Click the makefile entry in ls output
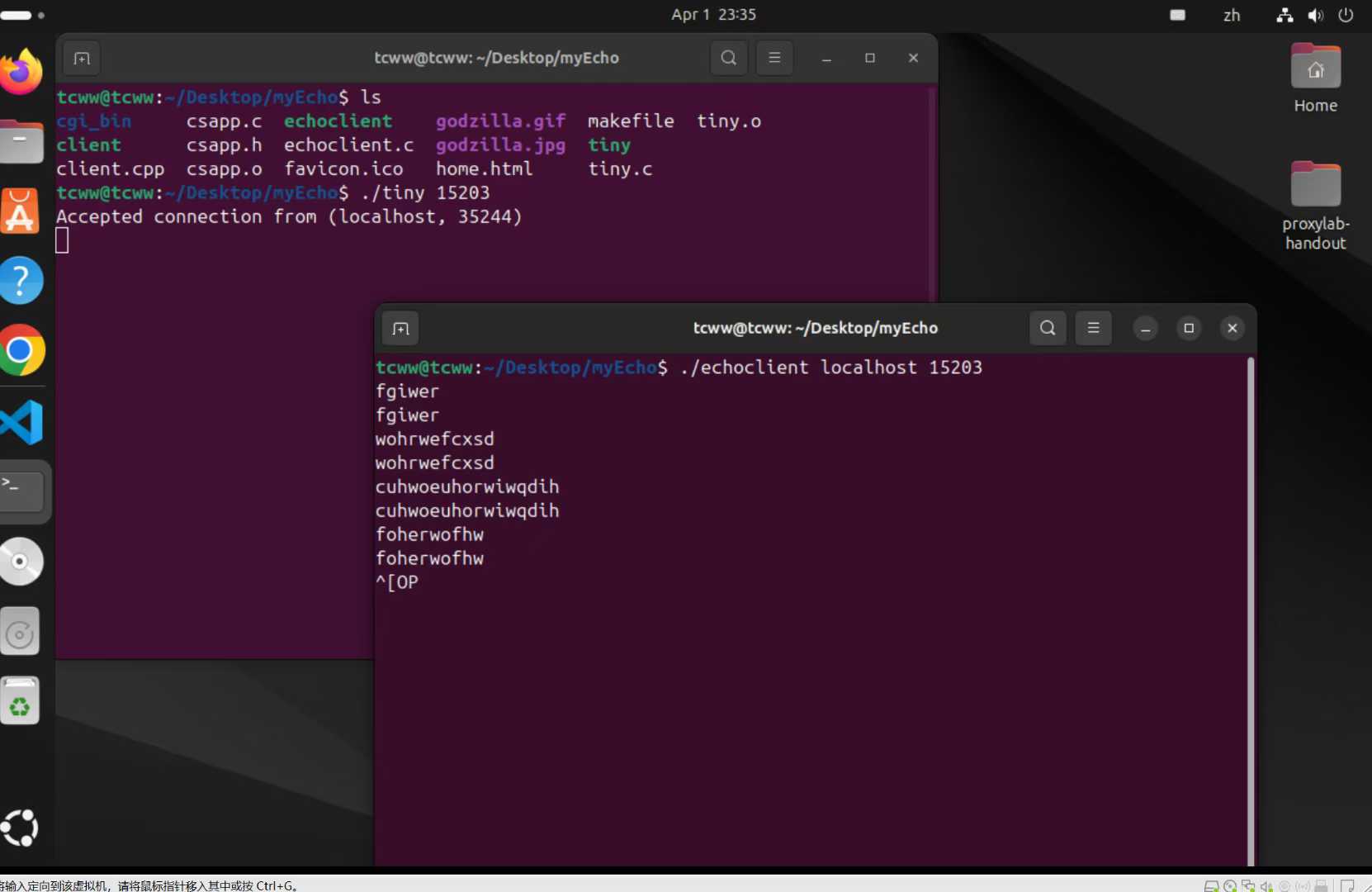Image resolution: width=1372 pixels, height=892 pixels. (631, 121)
